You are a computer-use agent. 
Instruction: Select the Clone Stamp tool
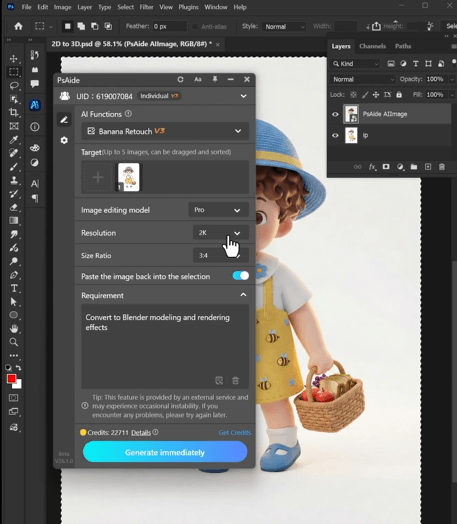[x=14, y=180]
